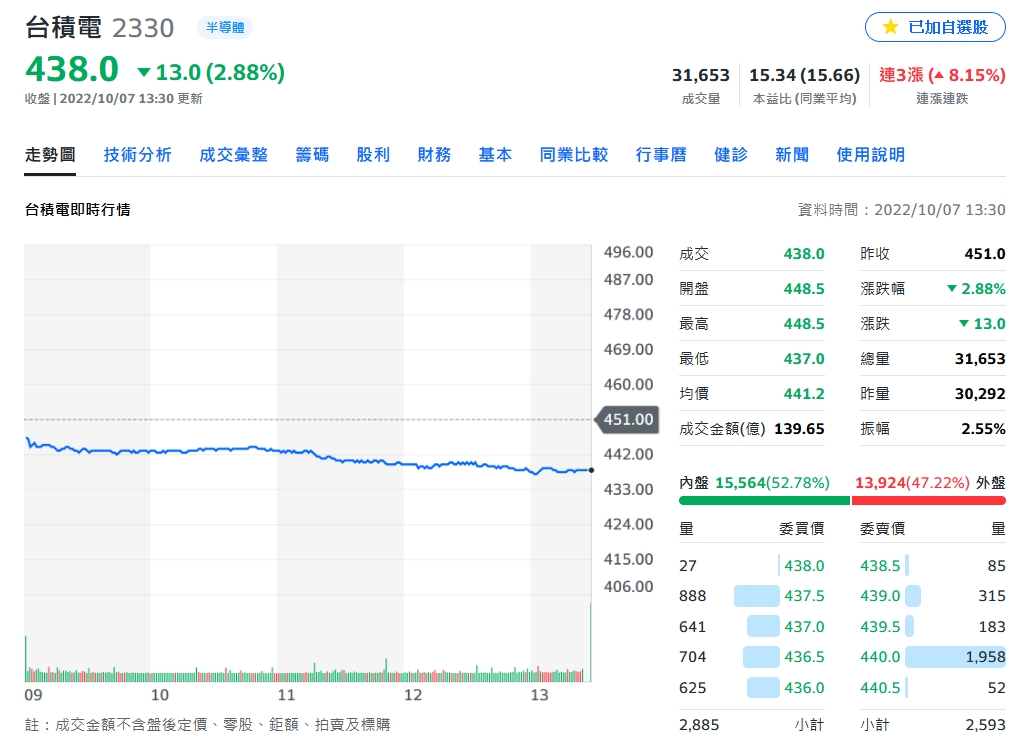Click the 440.0 ask volume bar showing 1,958
The height and width of the screenshot is (750, 1034).
pyautogui.click(x=955, y=657)
